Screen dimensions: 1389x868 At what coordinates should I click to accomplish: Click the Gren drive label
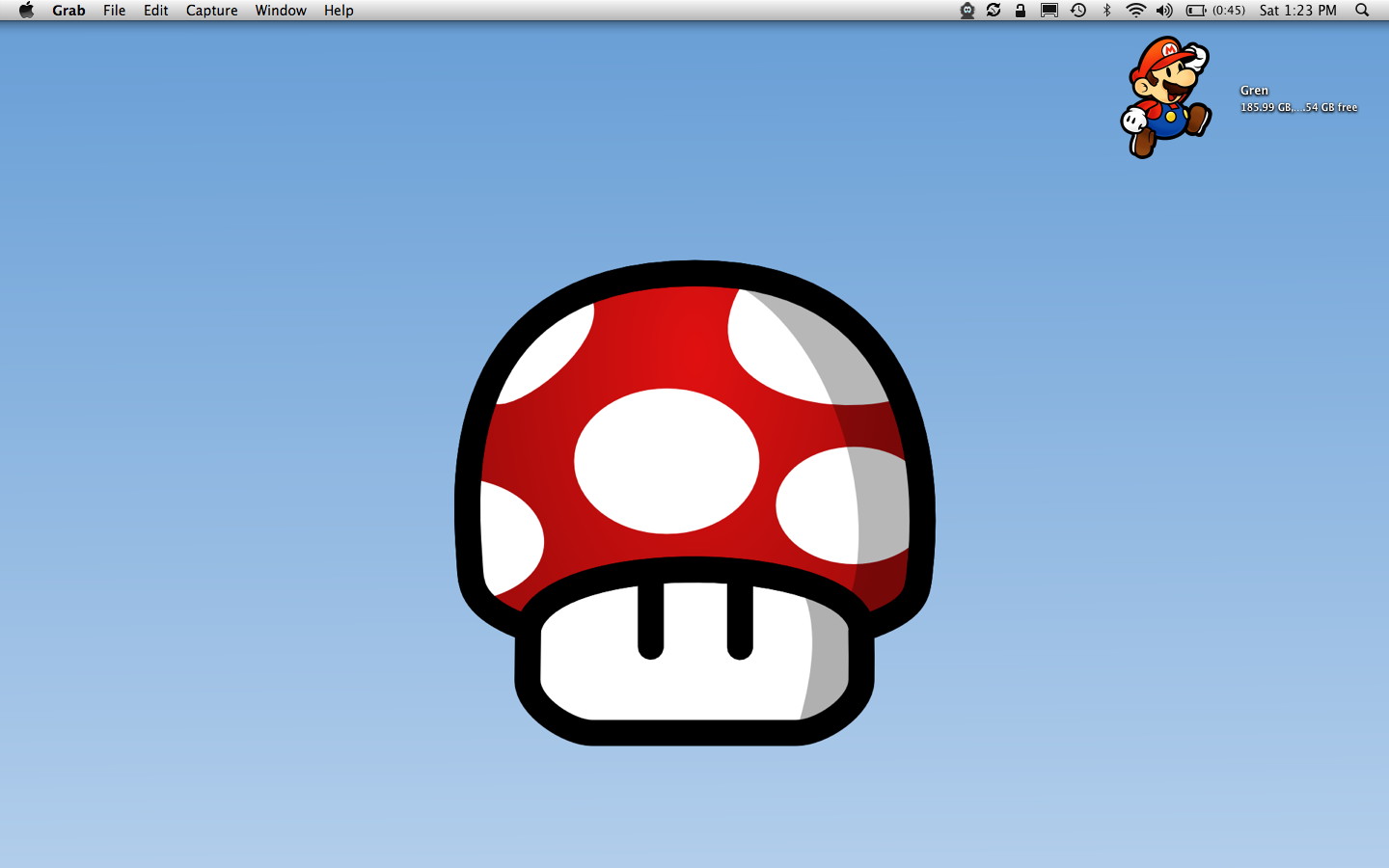coord(1254,91)
